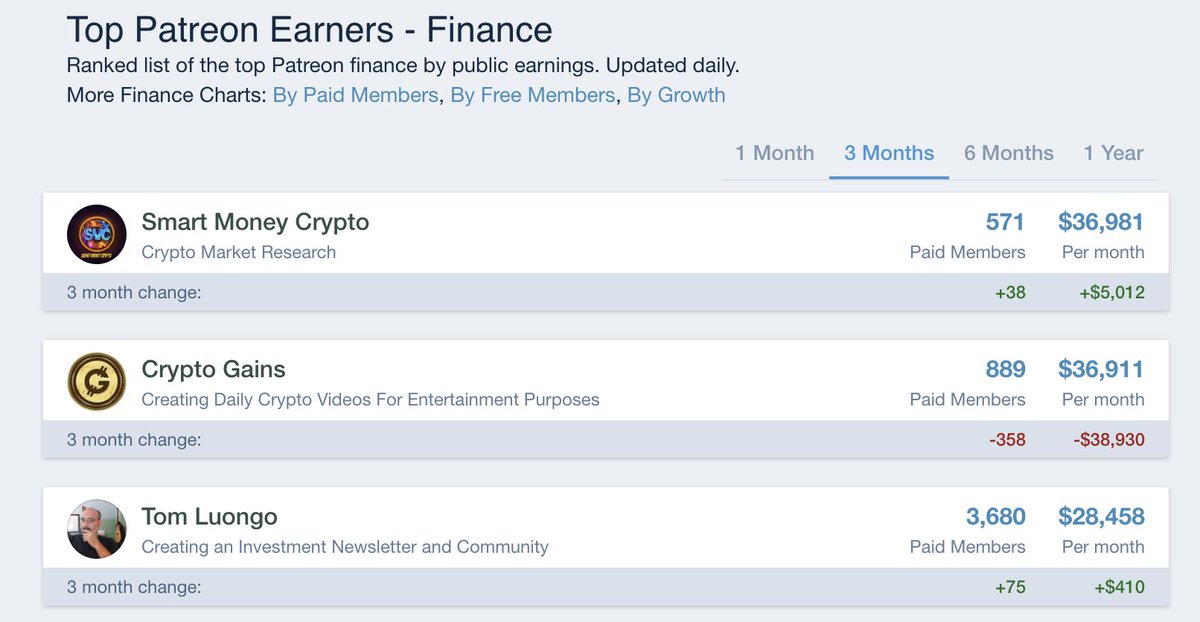
Task: Select the 3 Months tab
Action: (x=889, y=153)
